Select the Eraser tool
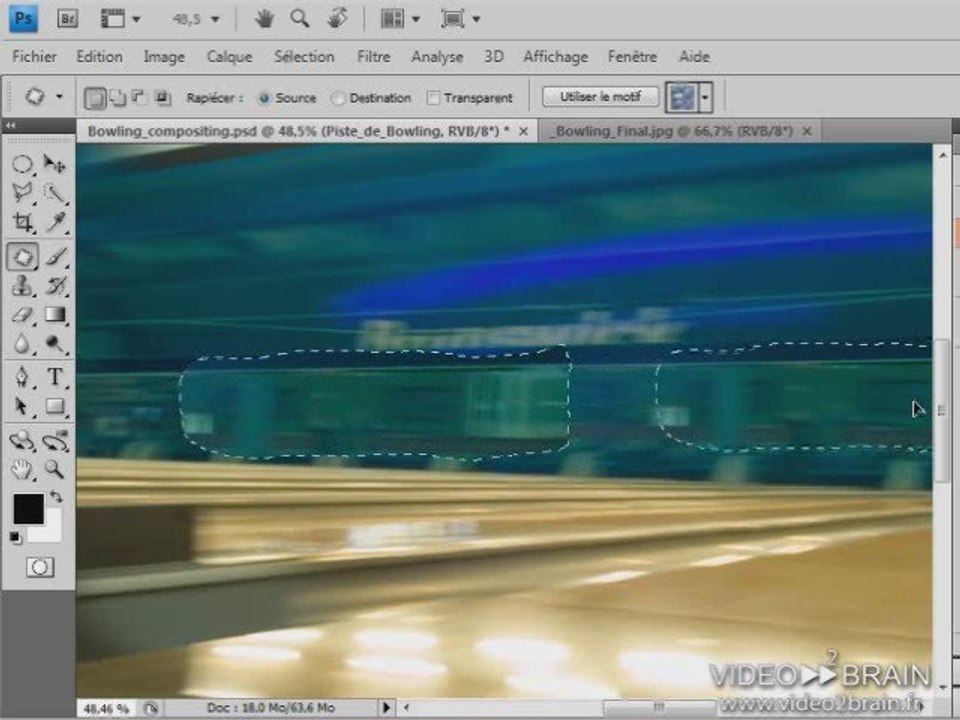 coord(23,315)
